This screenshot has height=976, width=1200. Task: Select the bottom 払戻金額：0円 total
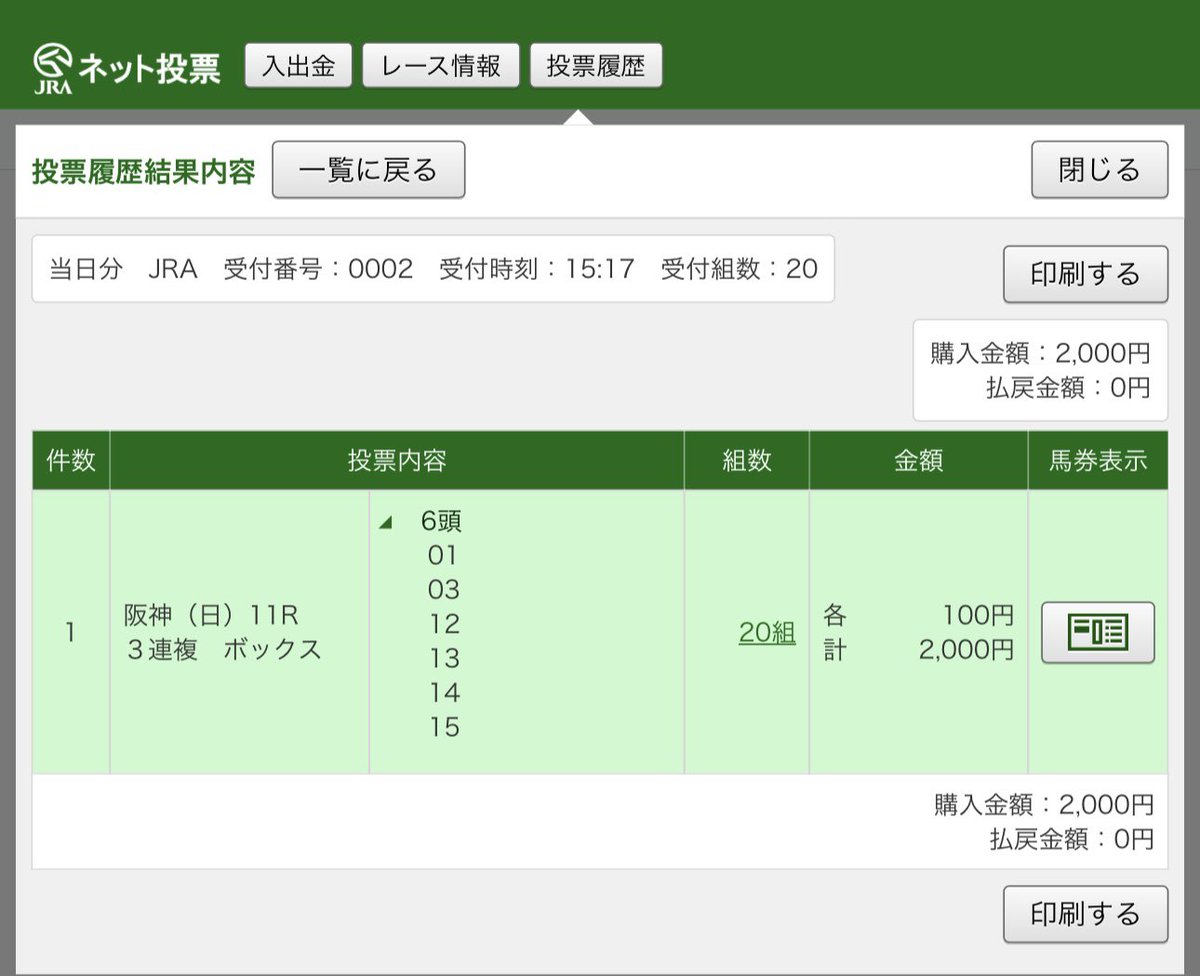(1072, 839)
